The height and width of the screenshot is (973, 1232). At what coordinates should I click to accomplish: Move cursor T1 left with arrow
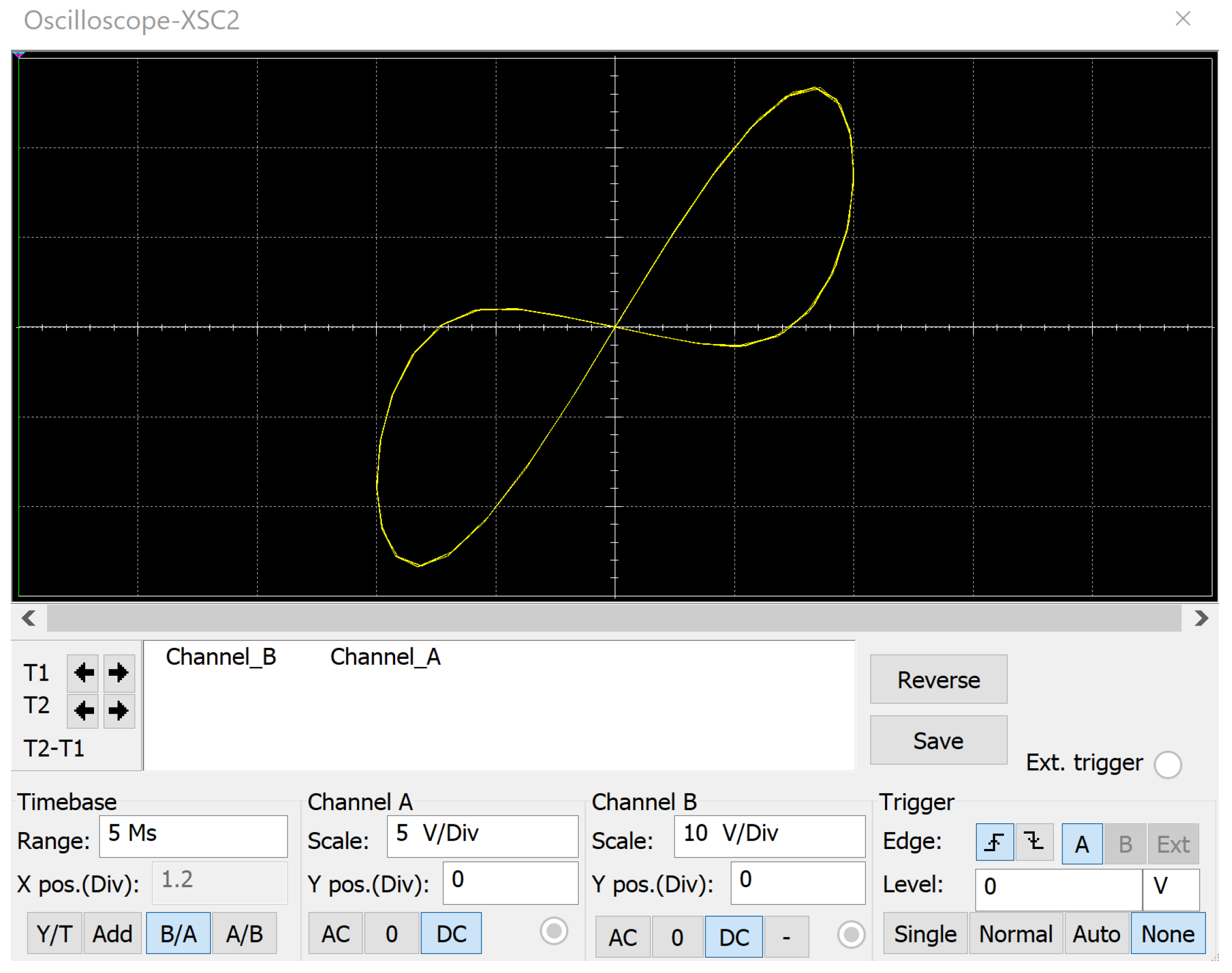(x=83, y=673)
